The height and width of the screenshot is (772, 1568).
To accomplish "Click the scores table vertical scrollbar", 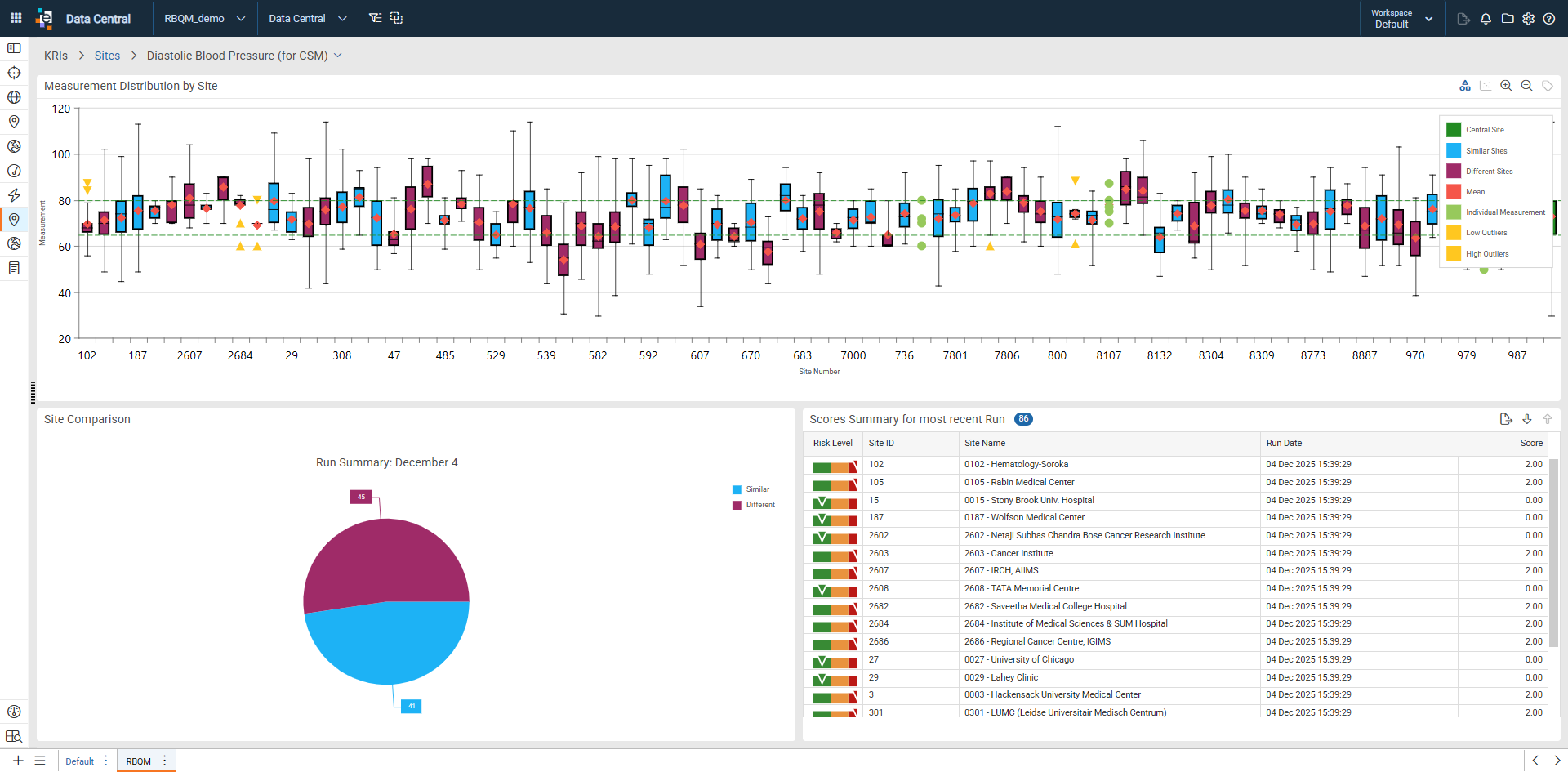I will point(1553,552).
